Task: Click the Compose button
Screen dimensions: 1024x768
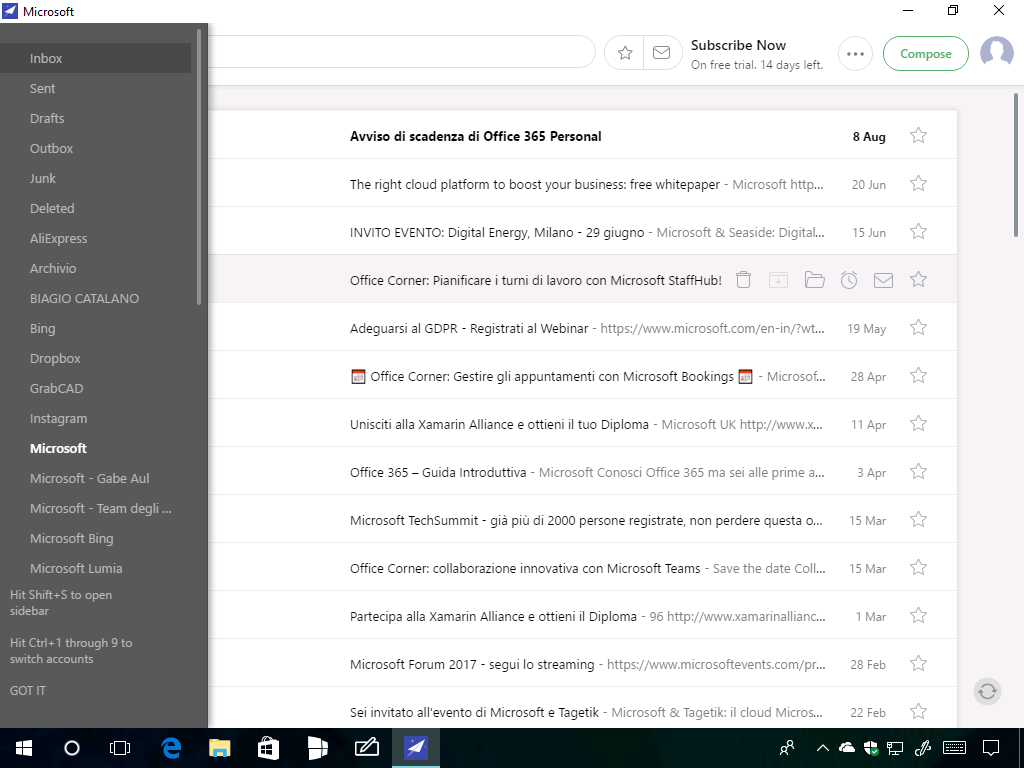Action: pos(925,54)
